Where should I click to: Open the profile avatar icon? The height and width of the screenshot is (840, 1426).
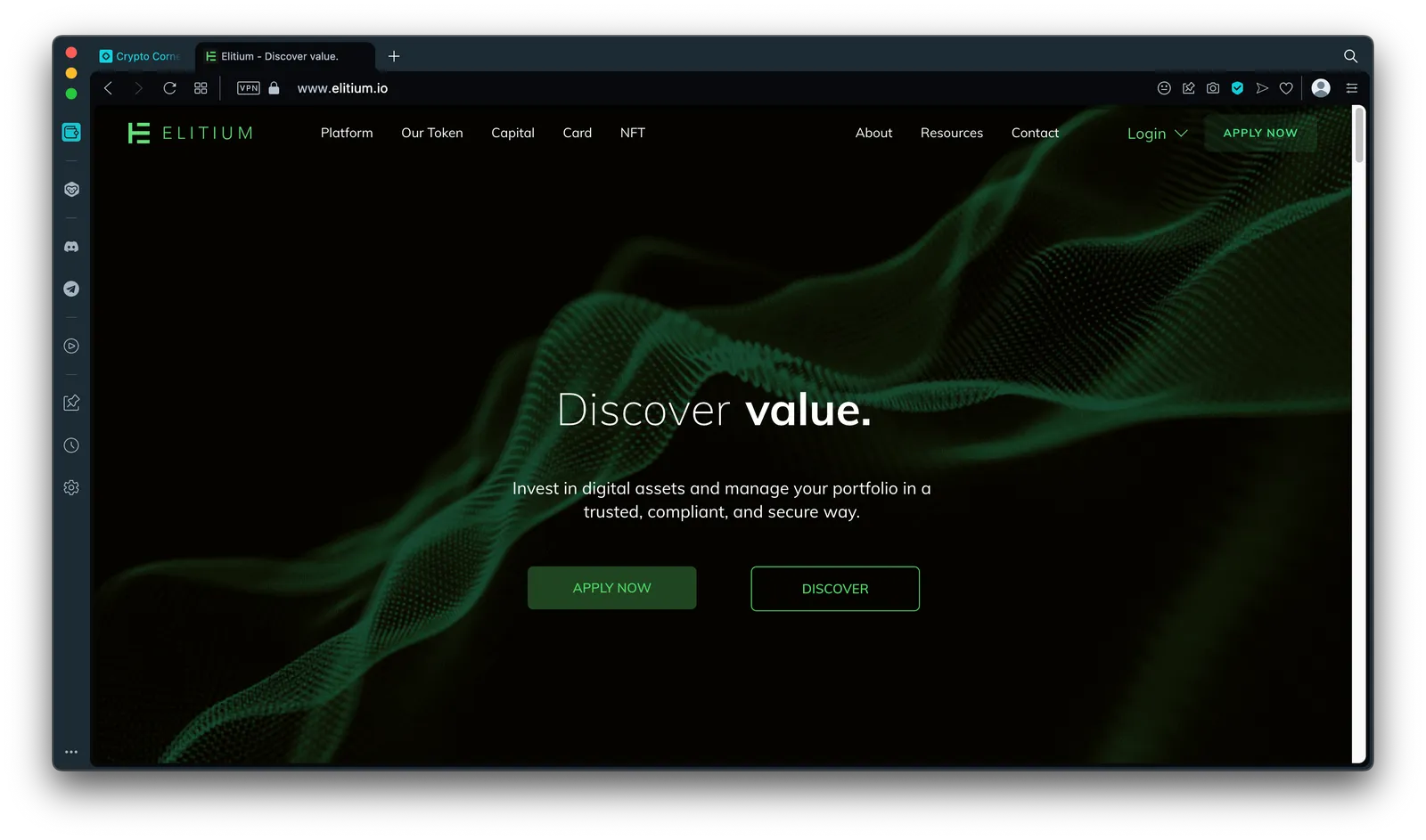click(1322, 87)
